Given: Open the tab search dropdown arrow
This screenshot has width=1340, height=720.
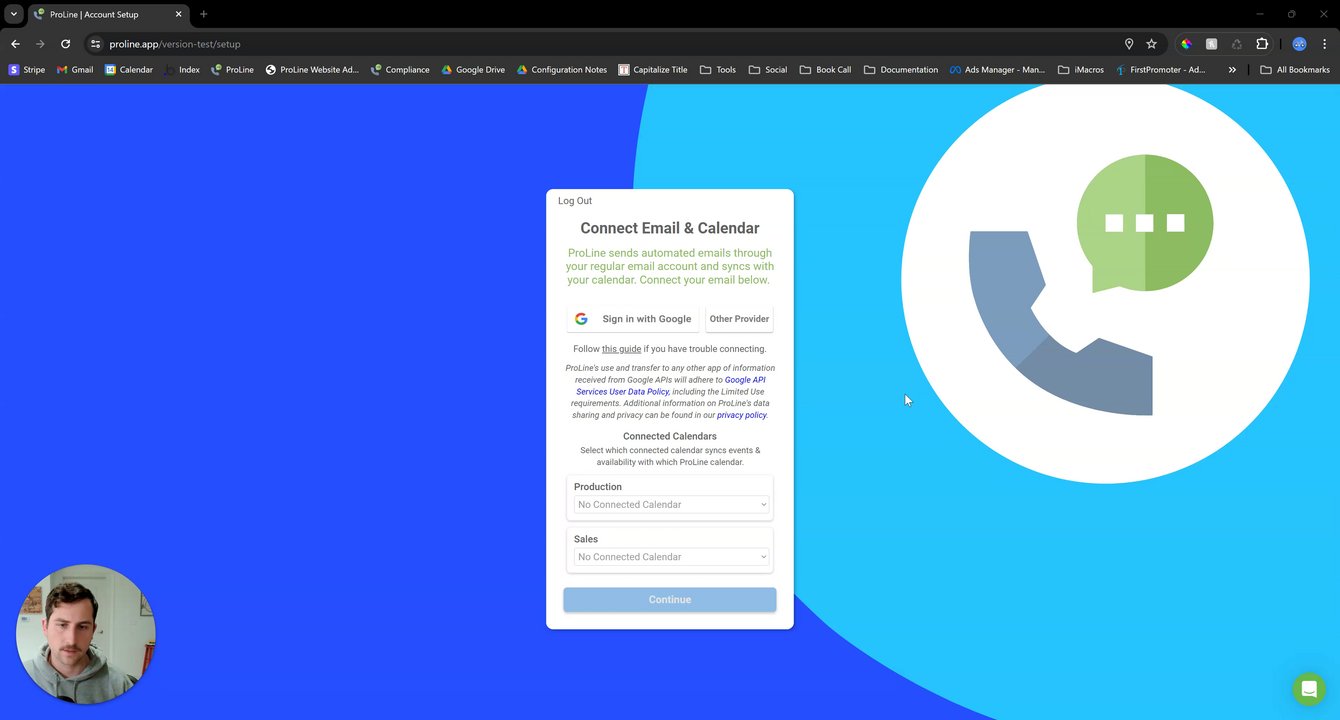Looking at the screenshot, I should pyautogui.click(x=14, y=14).
